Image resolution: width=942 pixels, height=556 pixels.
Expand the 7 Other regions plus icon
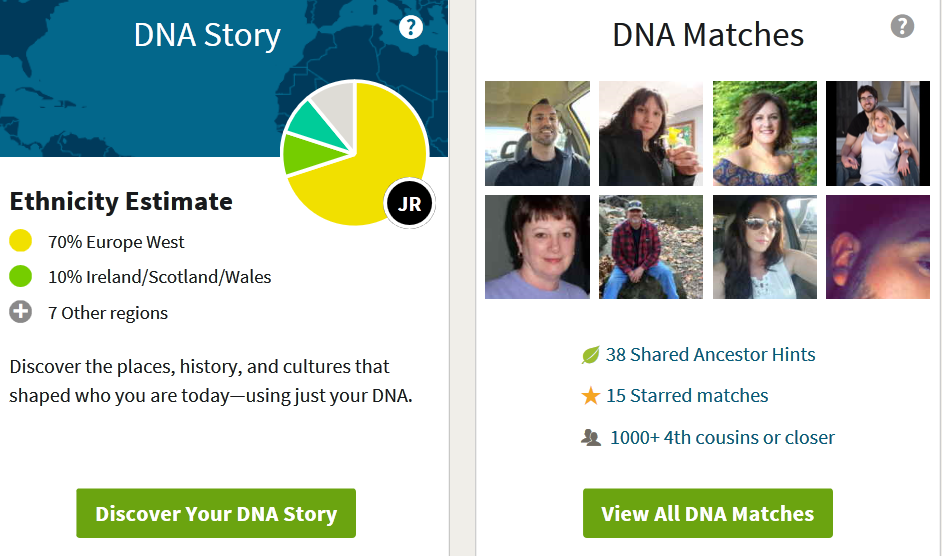pyautogui.click(x=21, y=312)
